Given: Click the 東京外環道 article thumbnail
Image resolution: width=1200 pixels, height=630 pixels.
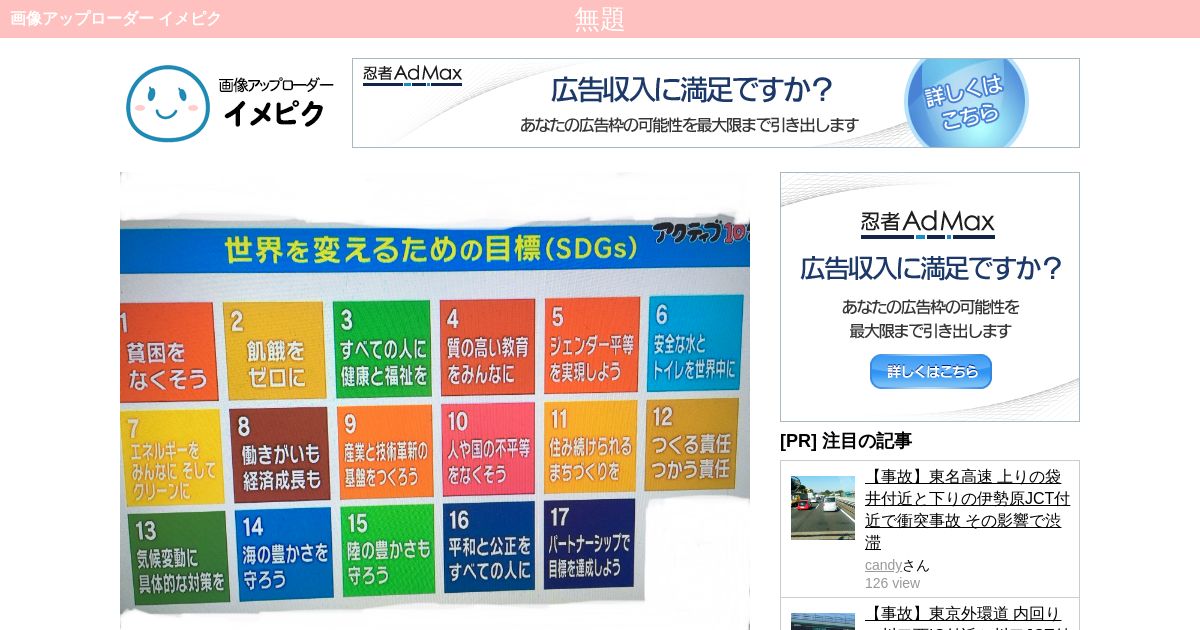Looking at the screenshot, I should pos(823,621).
